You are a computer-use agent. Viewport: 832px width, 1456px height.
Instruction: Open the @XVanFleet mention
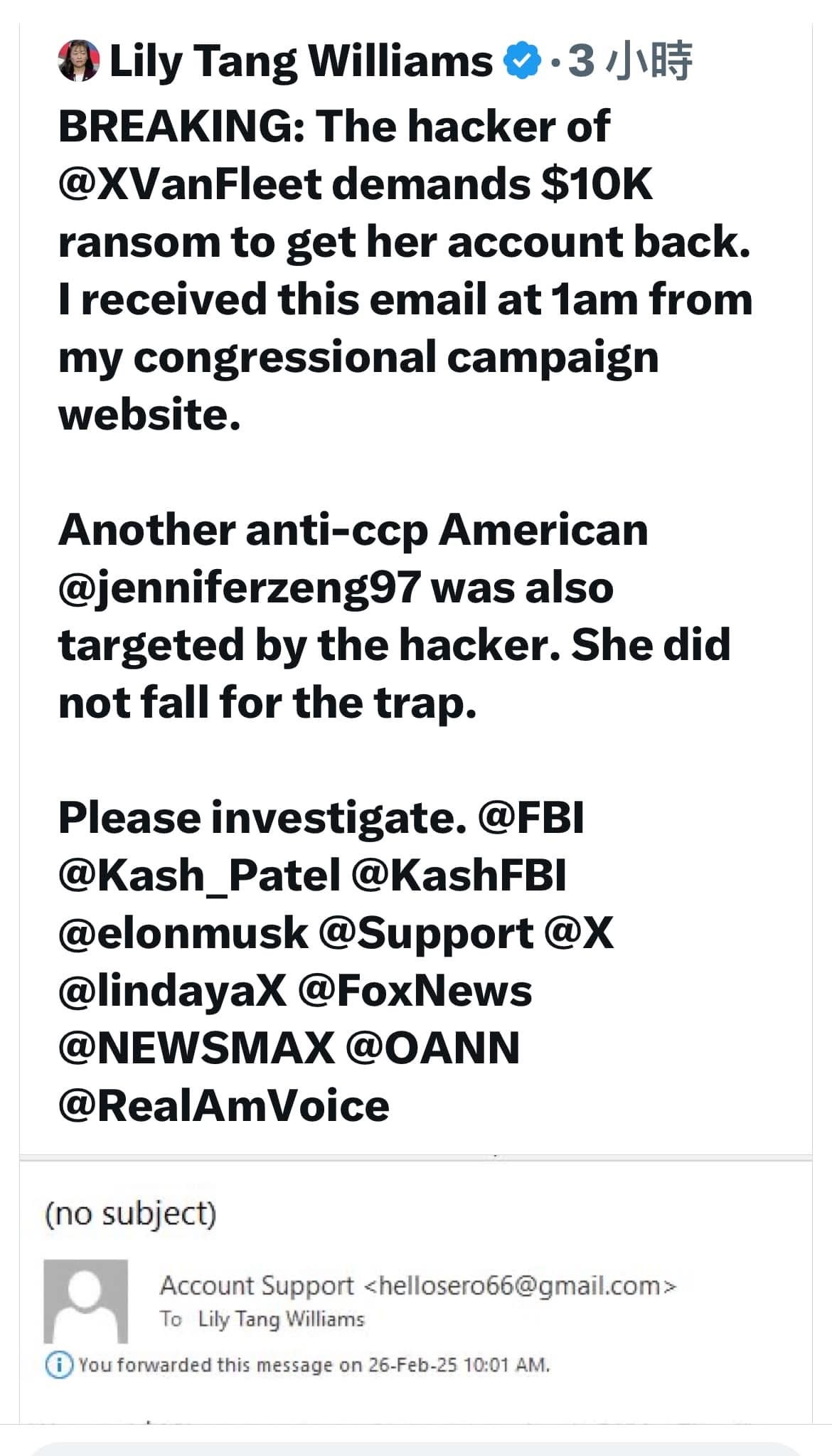(190, 184)
